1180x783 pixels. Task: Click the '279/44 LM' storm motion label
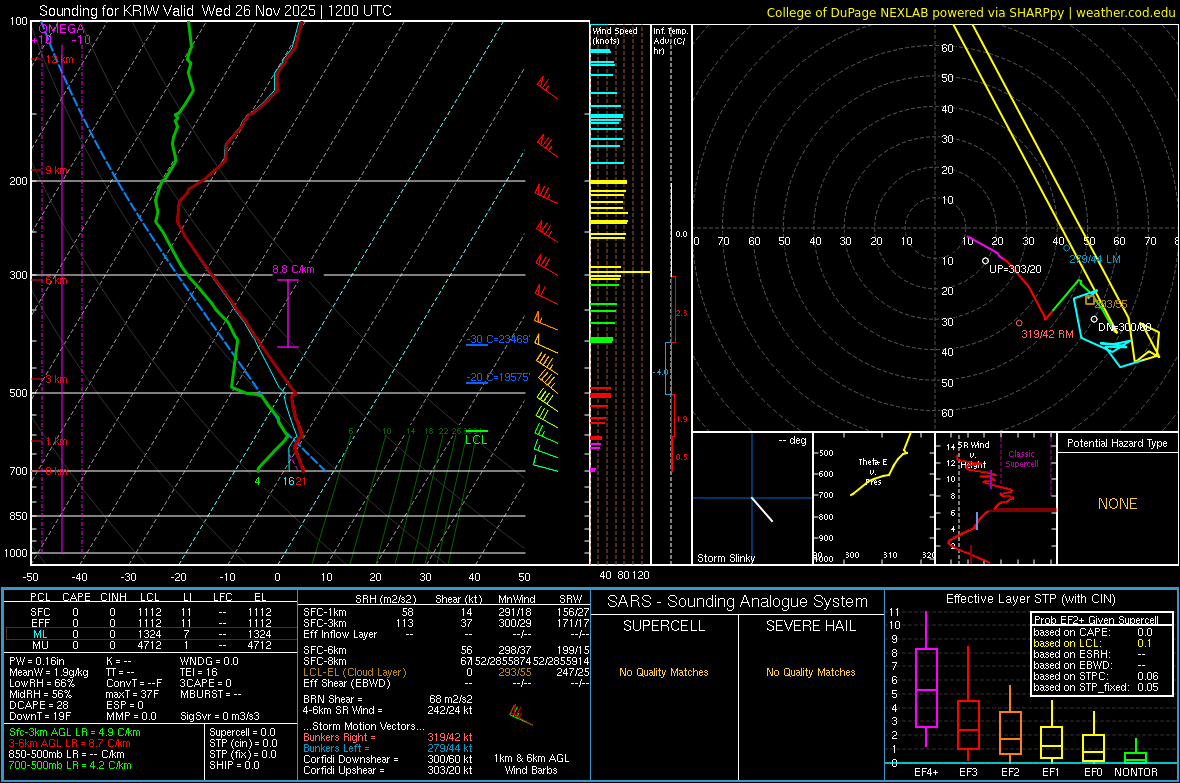[x=1094, y=258]
